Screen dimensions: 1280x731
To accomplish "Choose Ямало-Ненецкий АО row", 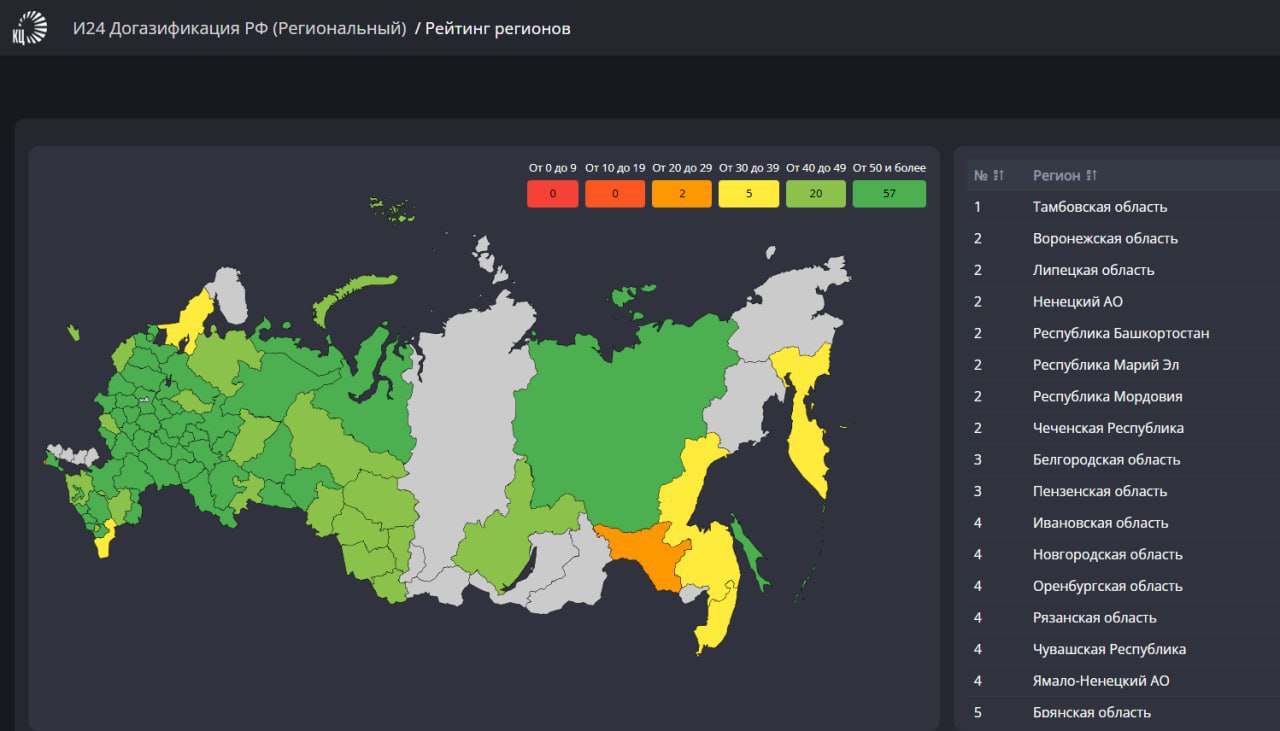I will (1100, 681).
